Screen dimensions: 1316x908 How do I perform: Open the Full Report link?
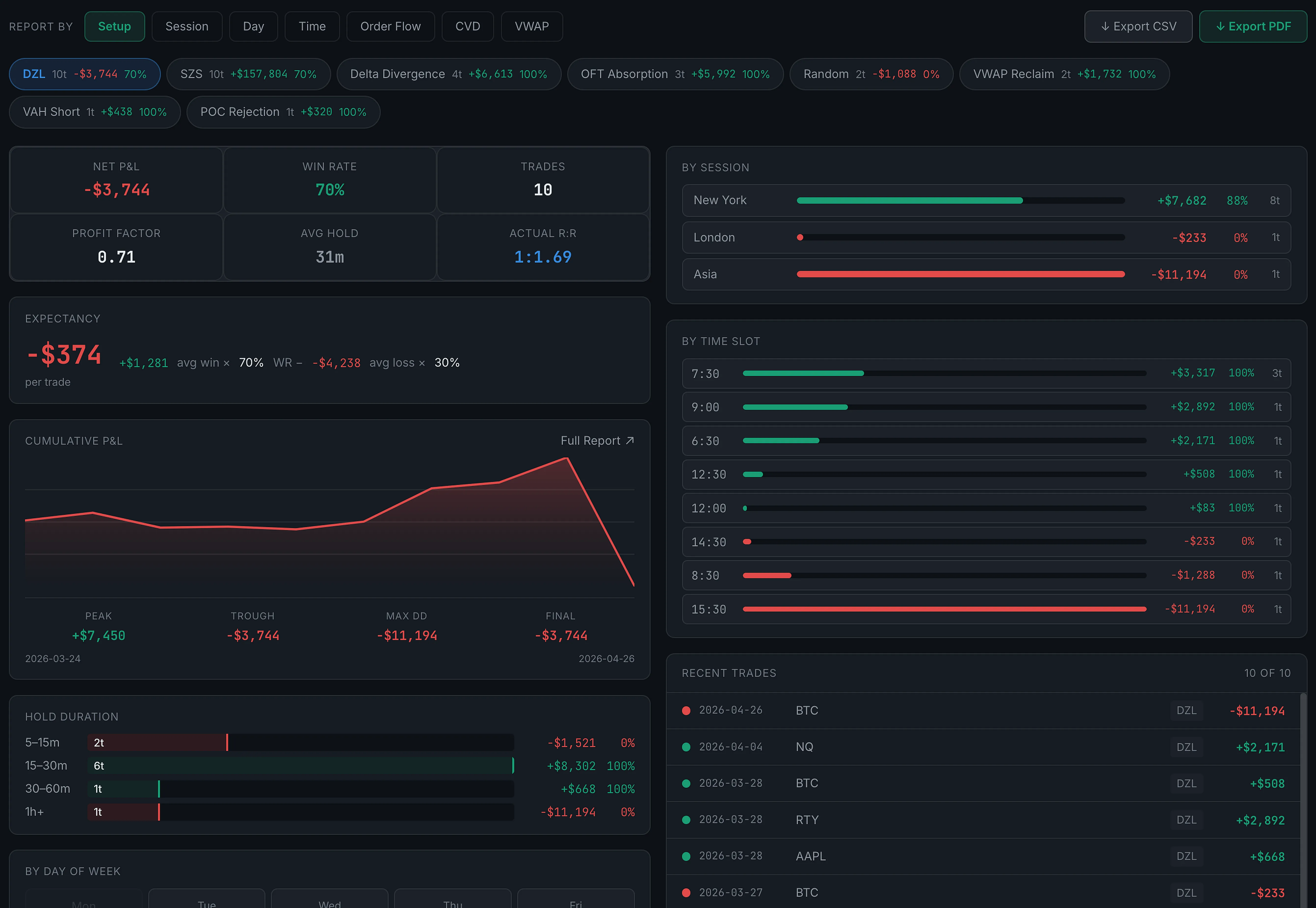pyautogui.click(x=597, y=441)
